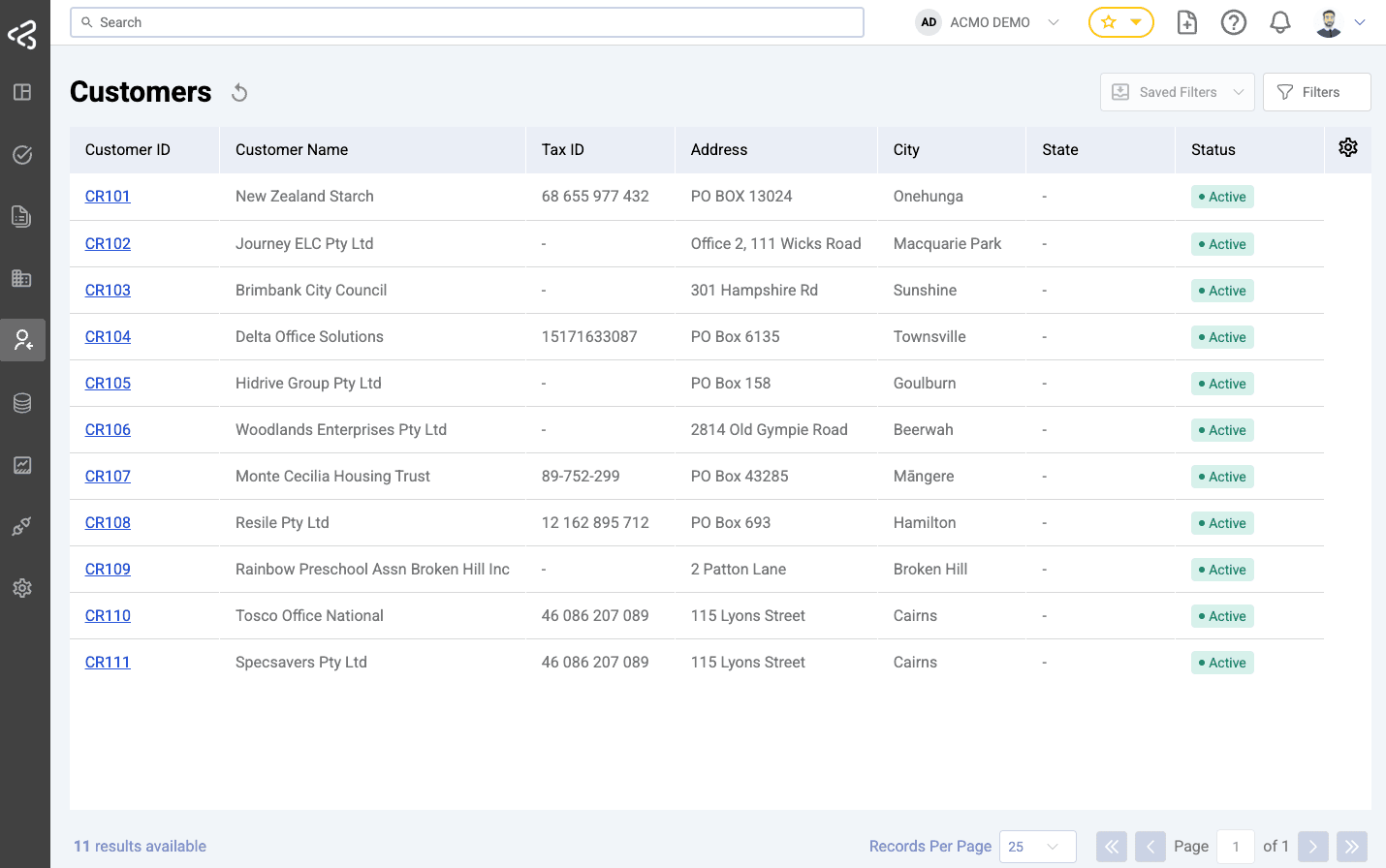Open the building companies sidebar icon

point(22,278)
